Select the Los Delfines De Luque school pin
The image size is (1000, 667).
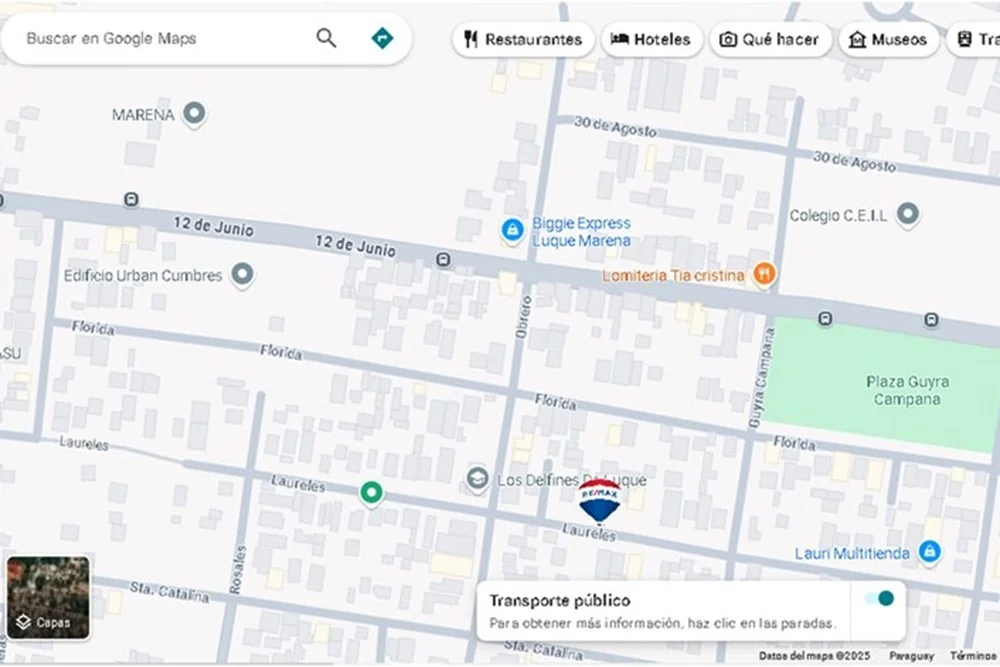pos(478,480)
